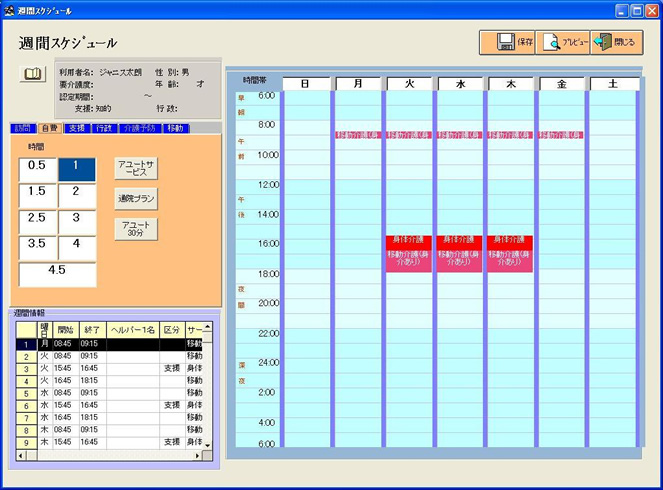Open the プレビュー preview magnifier button
The image size is (663, 490).
pyautogui.click(x=561, y=43)
